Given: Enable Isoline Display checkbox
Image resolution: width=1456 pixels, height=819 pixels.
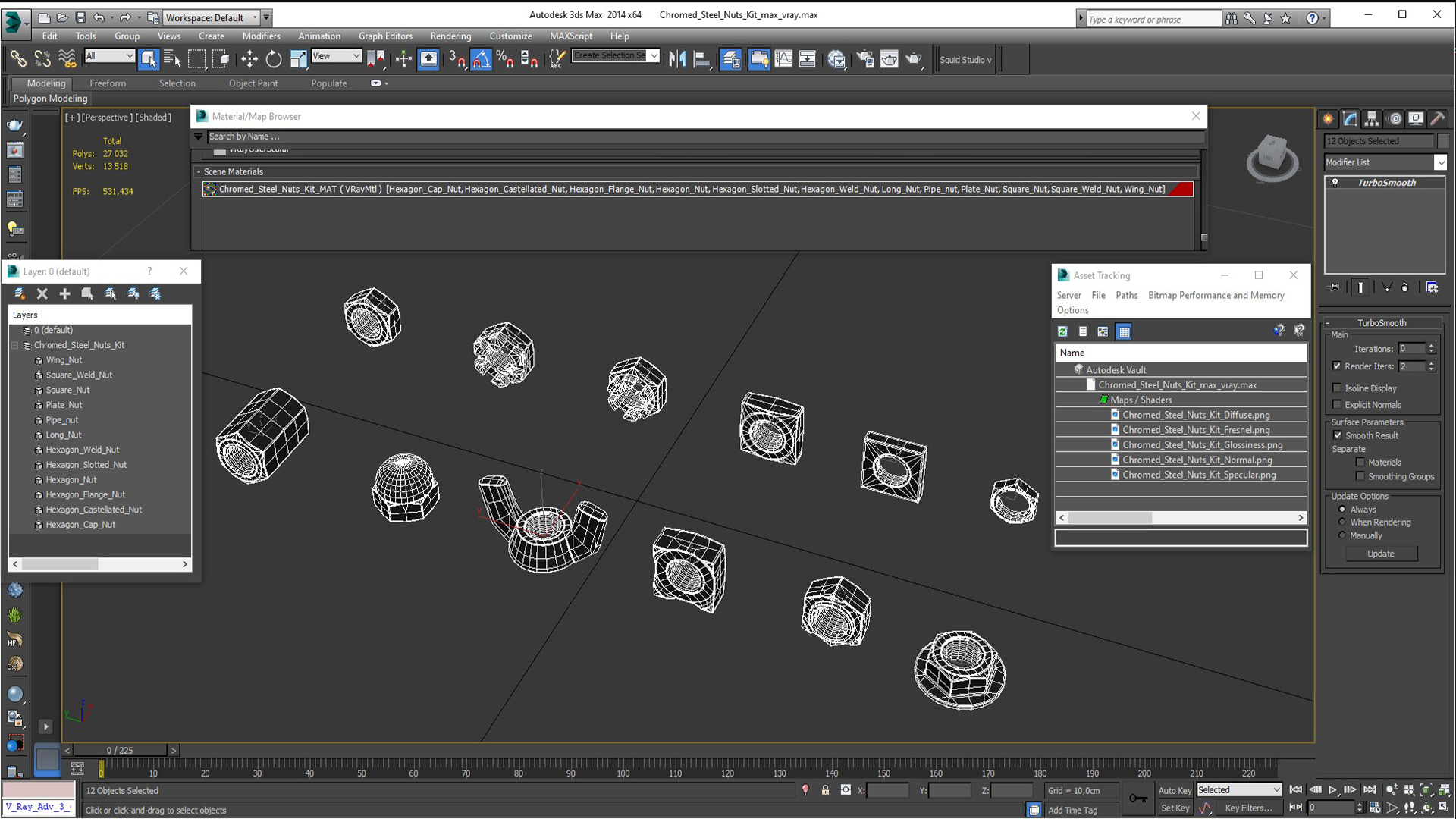Looking at the screenshot, I should (x=1337, y=388).
